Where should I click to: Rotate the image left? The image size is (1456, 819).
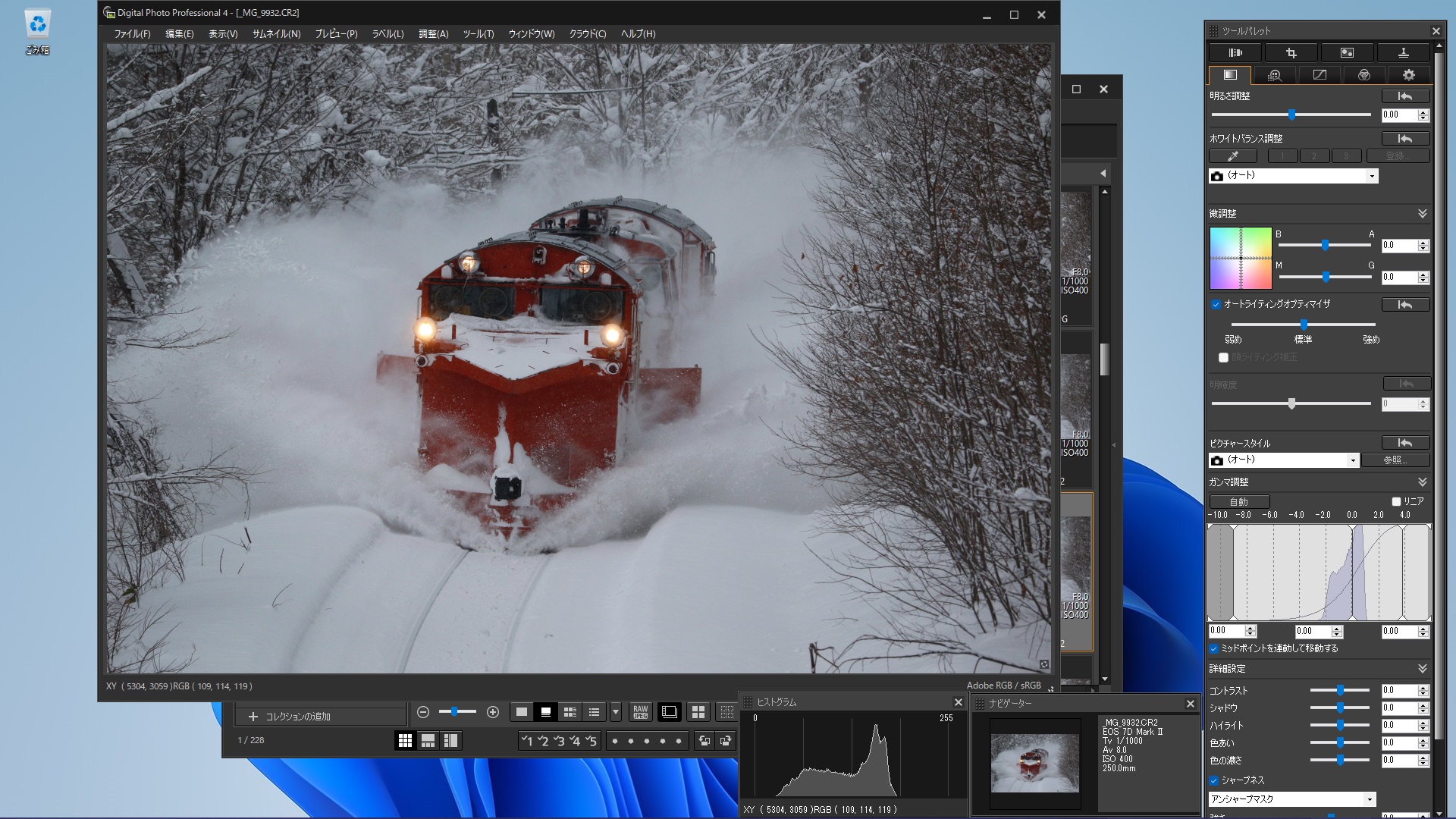[x=704, y=741]
